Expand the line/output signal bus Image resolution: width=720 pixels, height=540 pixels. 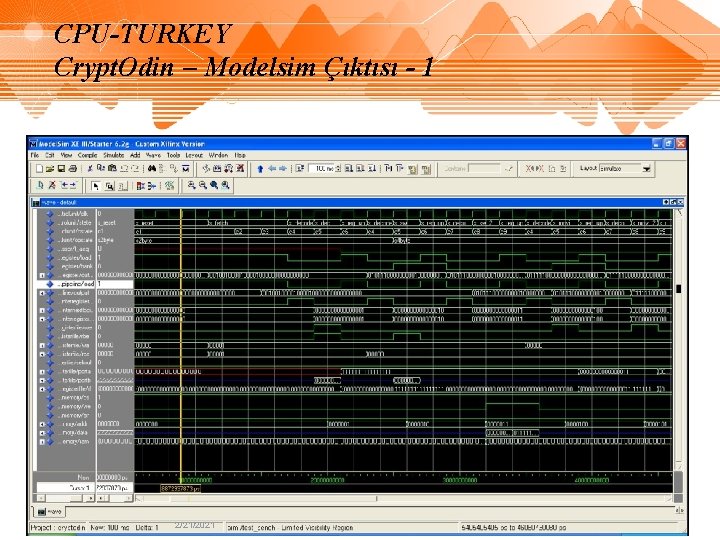coord(42,293)
